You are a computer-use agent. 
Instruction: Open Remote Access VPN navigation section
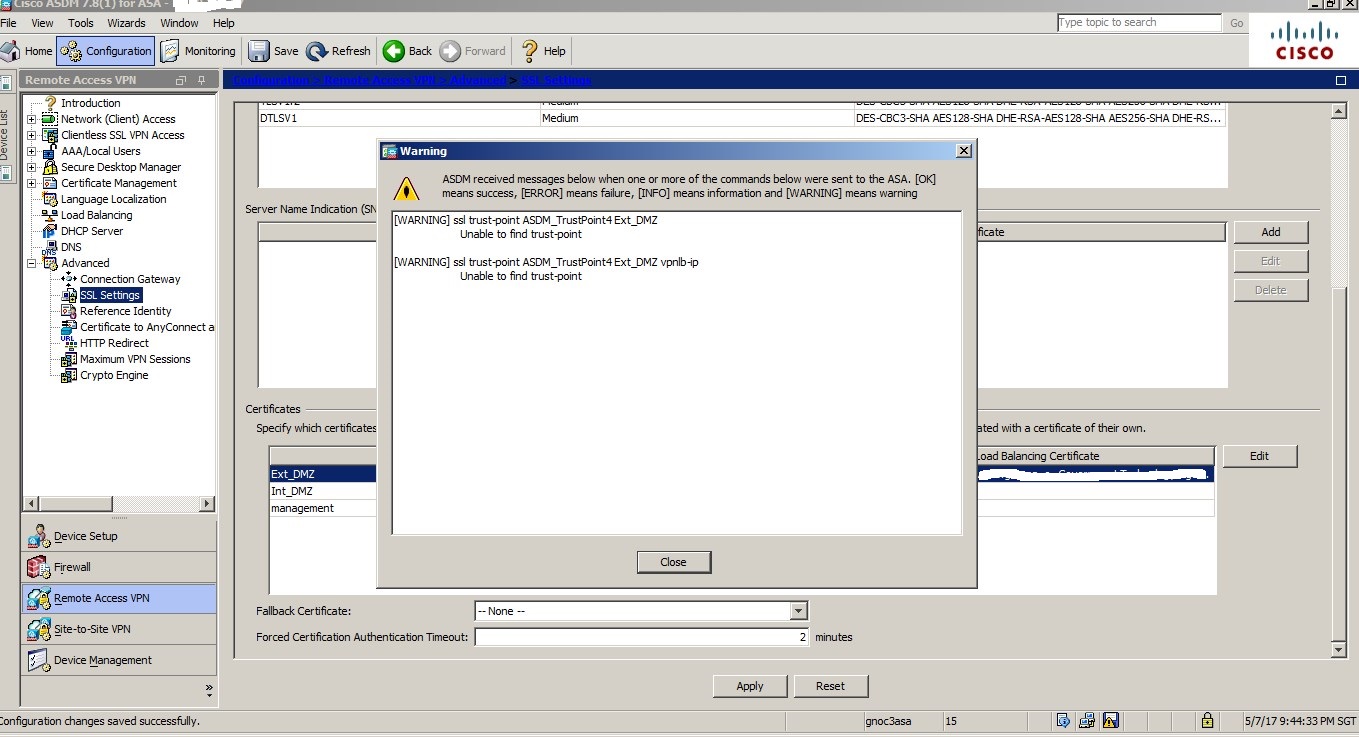coord(118,598)
